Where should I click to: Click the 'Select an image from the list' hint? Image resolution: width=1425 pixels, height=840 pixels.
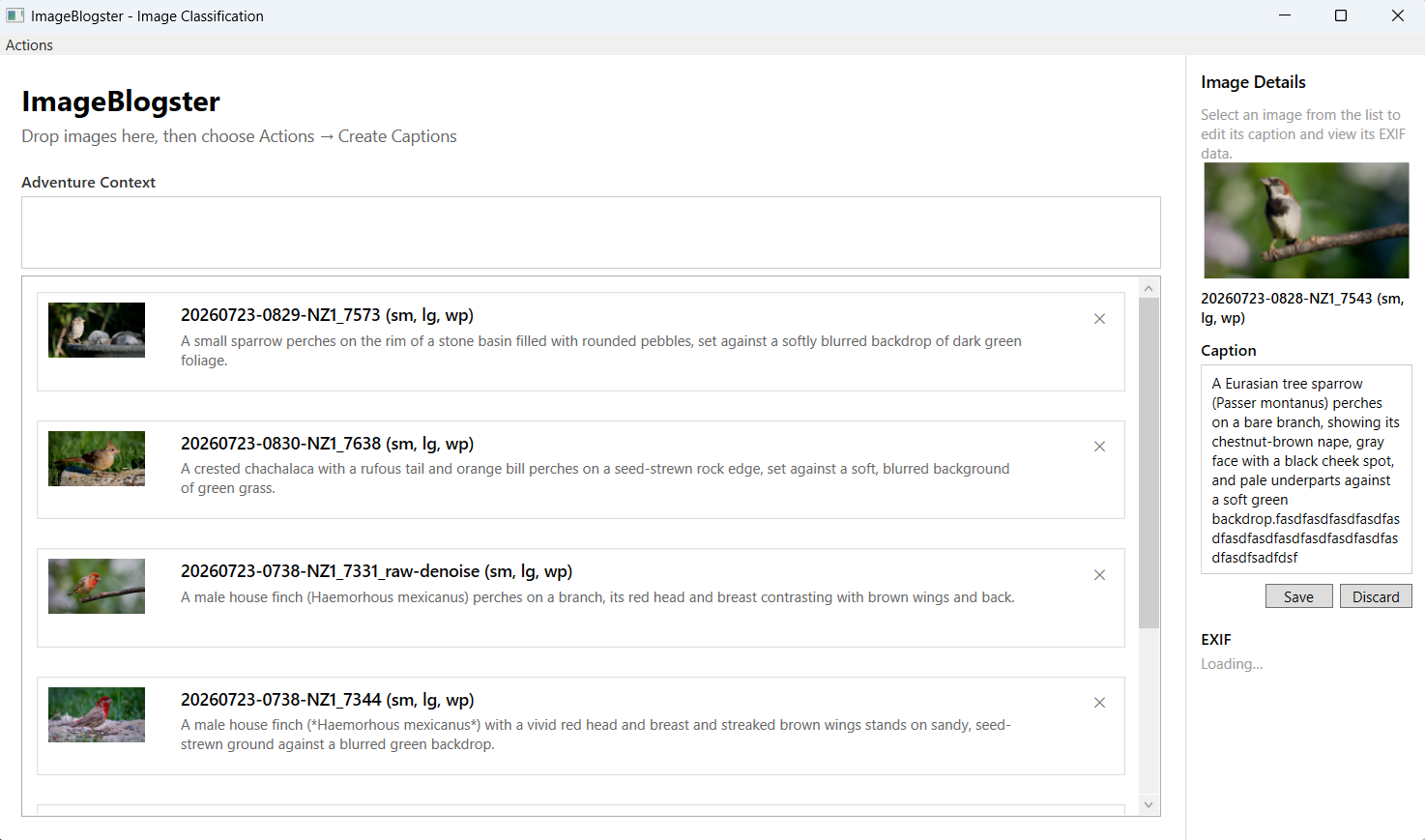1303,134
